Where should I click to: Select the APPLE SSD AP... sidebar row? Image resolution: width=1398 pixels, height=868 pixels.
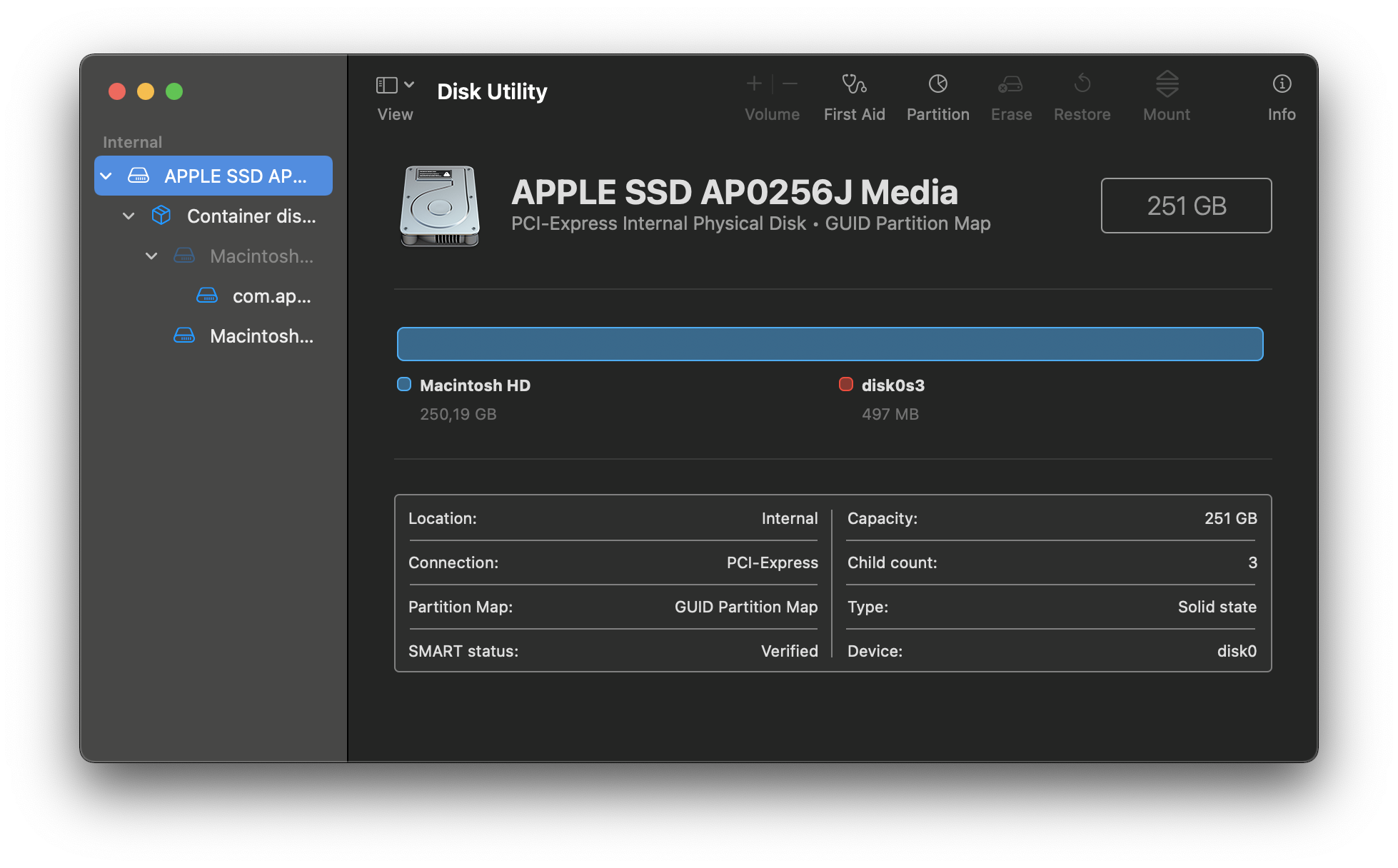coord(213,176)
